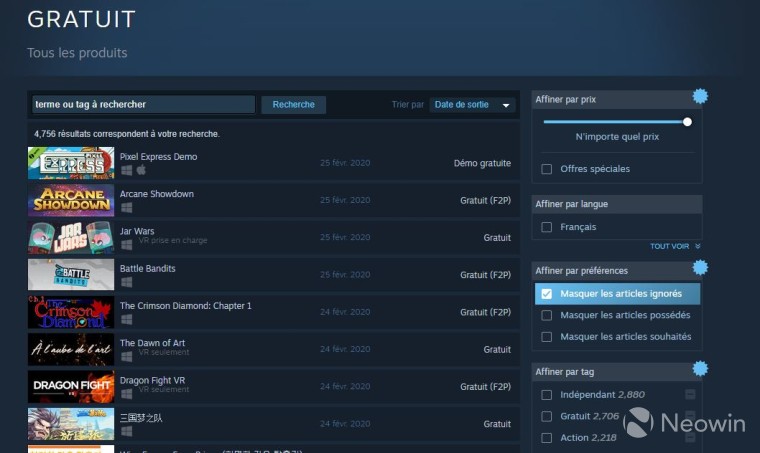This screenshot has height=453, width=760.
Task: Click the Gratuit price for Jar Wars
Action: [x=497, y=238]
